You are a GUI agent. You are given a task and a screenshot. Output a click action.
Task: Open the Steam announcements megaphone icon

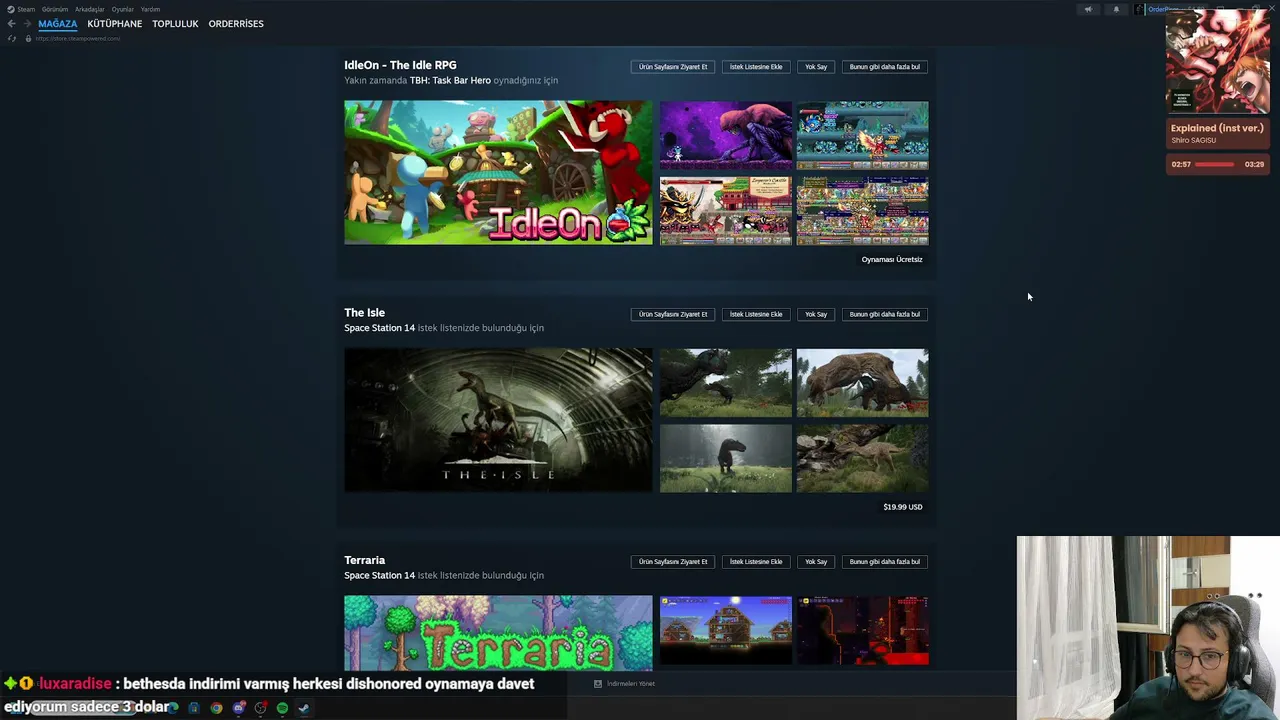pos(1088,10)
